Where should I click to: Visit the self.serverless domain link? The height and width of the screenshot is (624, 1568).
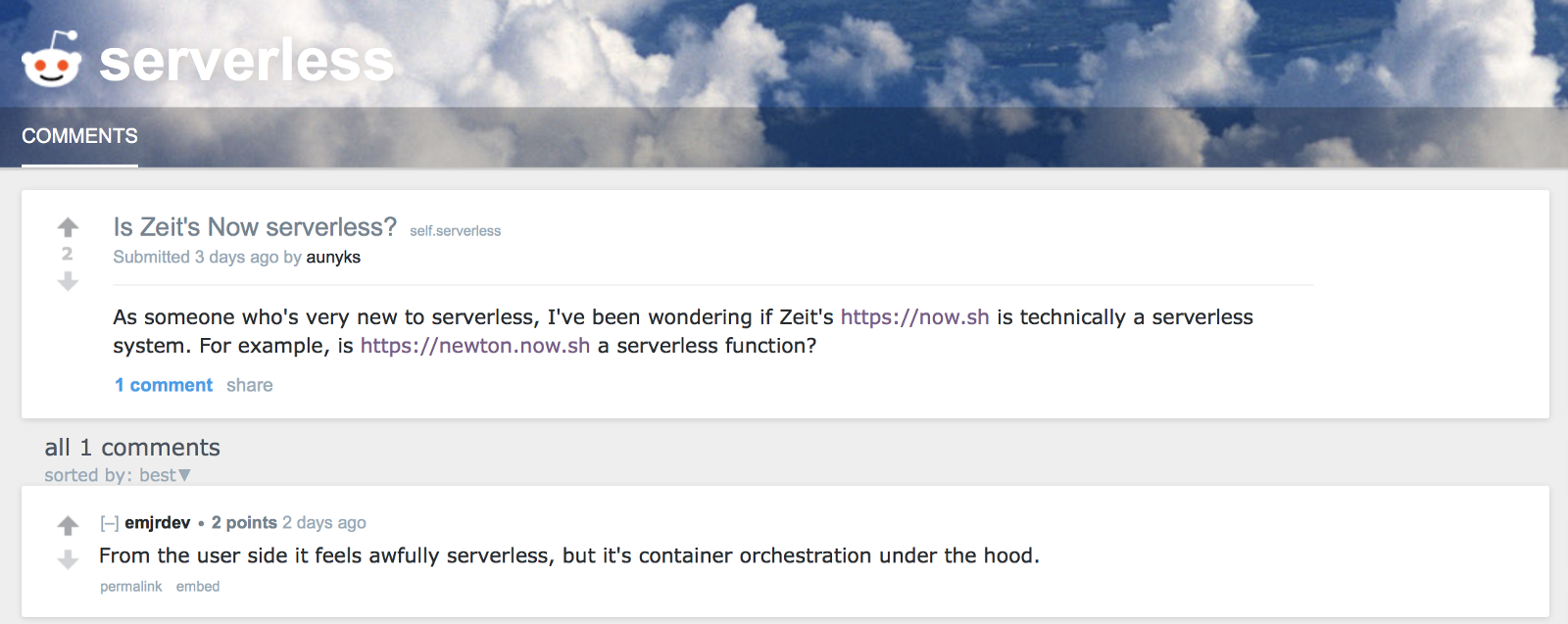click(455, 231)
